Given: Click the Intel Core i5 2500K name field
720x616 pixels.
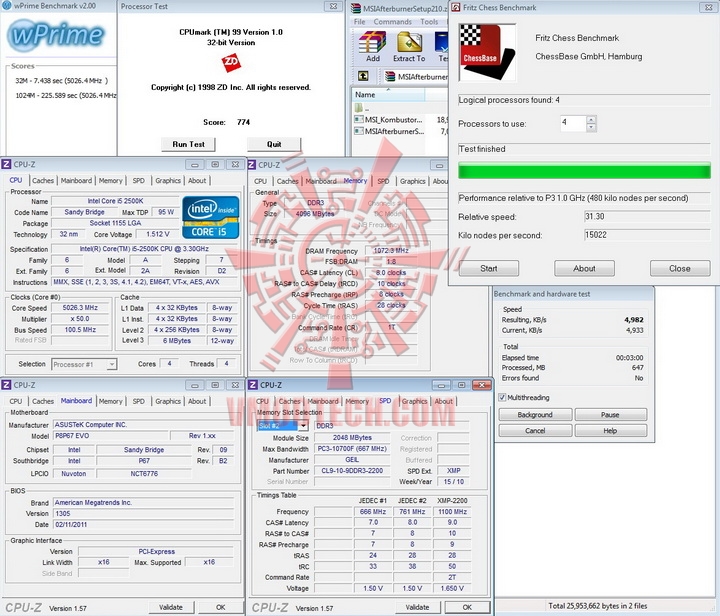Looking at the screenshot, I should pyautogui.click(x=115, y=201).
